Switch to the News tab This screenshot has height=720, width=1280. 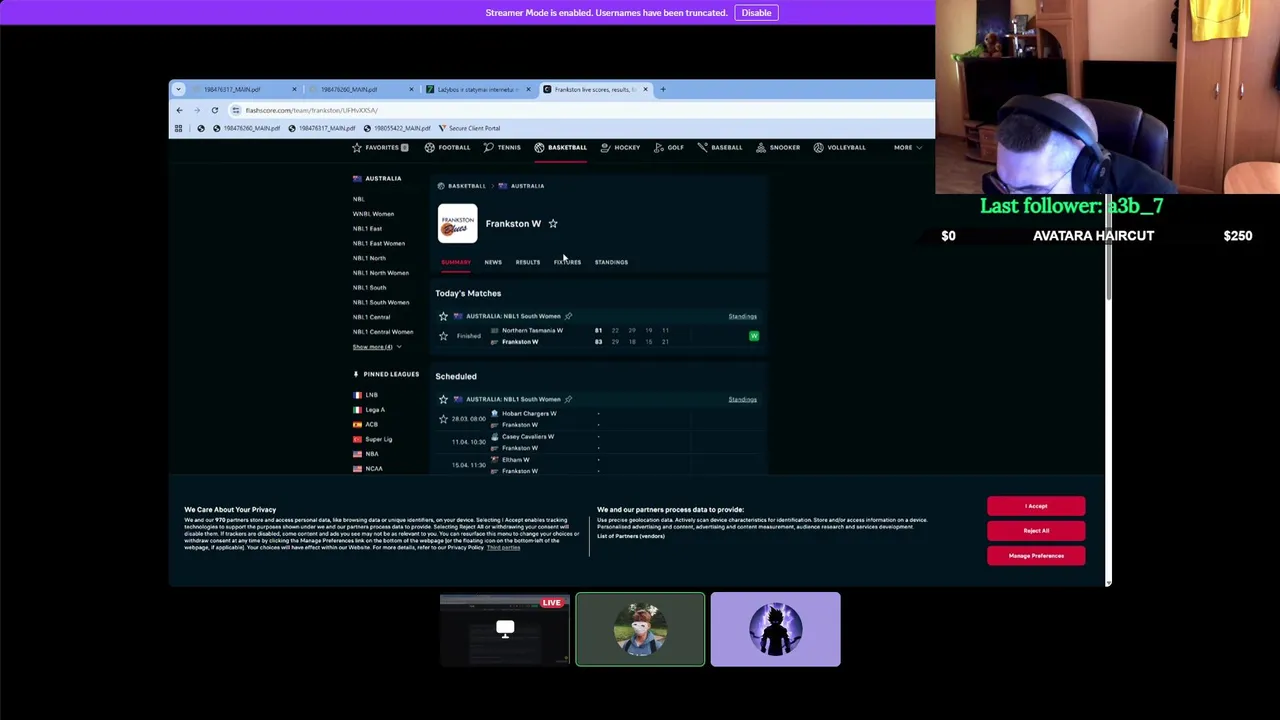[493, 262]
